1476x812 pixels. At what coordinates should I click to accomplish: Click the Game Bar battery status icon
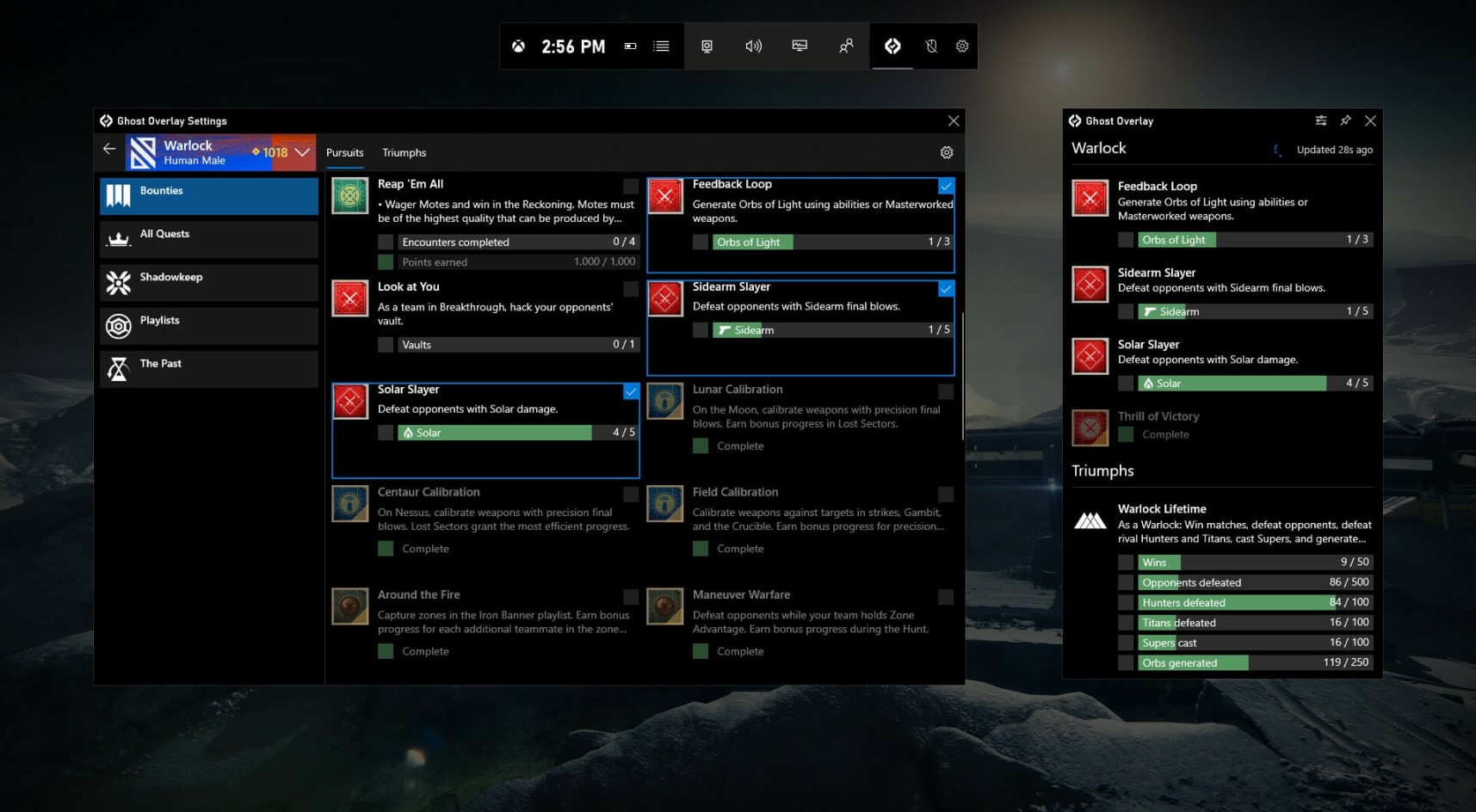(x=631, y=46)
